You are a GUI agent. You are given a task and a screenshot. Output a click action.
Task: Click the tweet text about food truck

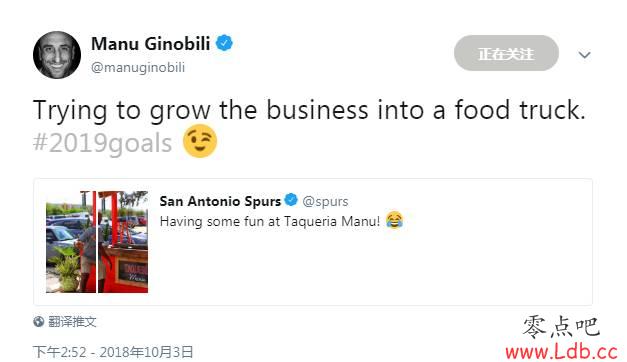coord(309,110)
